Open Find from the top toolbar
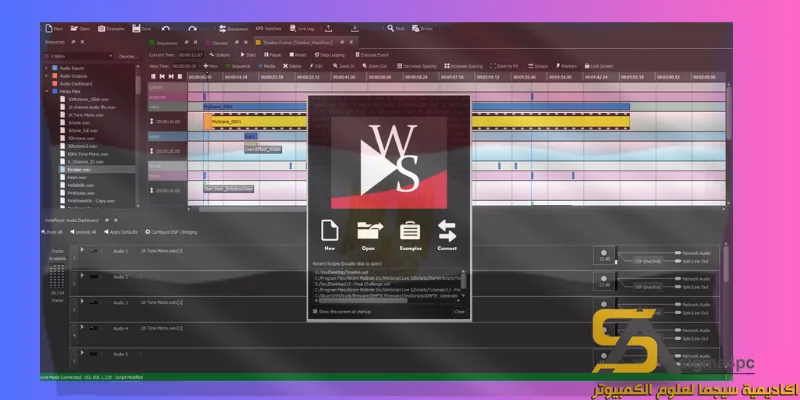 point(395,29)
